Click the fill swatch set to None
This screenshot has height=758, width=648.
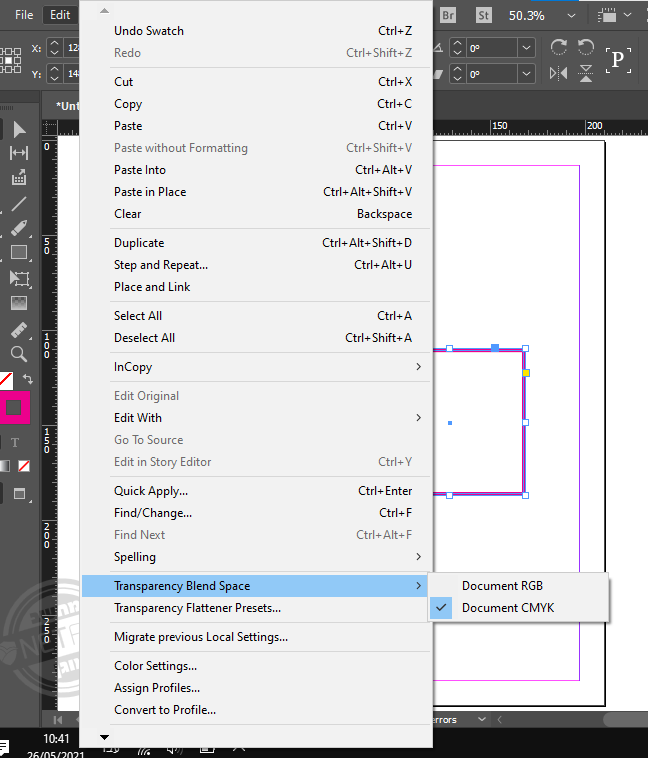(x=6, y=380)
